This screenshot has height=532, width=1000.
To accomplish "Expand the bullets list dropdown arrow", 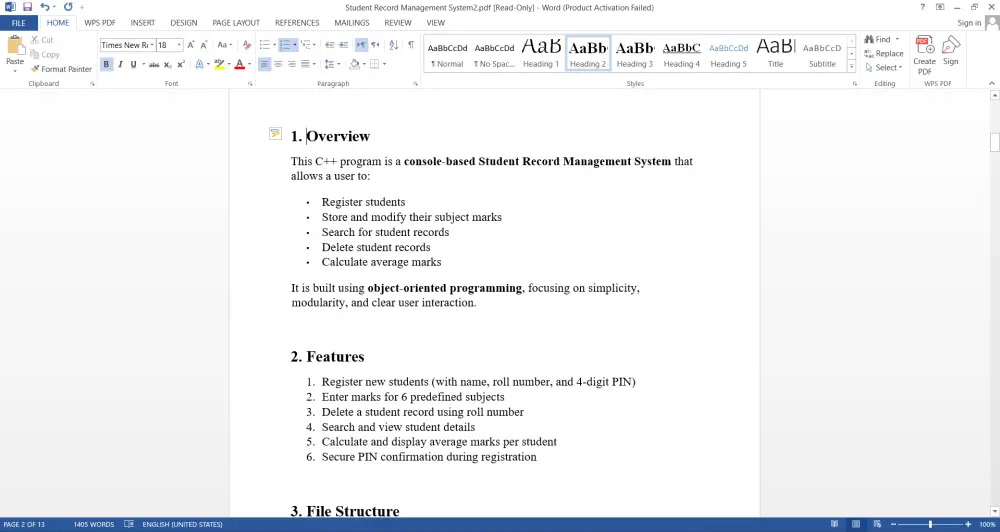I will pos(275,45).
